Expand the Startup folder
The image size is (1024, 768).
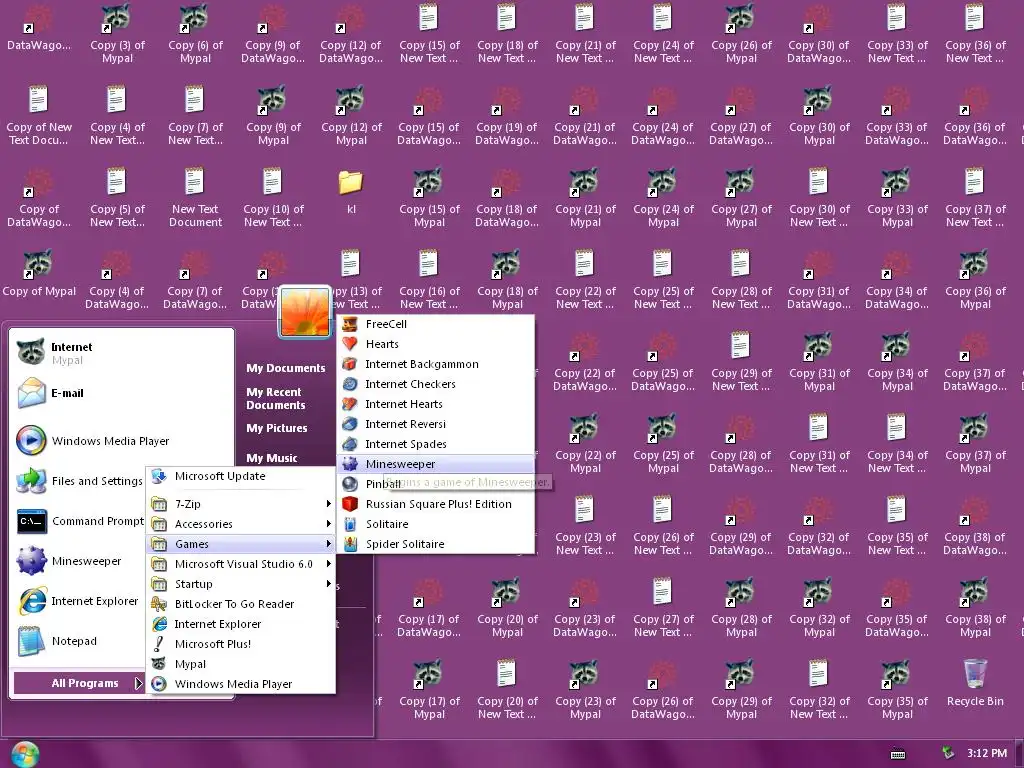pos(241,584)
